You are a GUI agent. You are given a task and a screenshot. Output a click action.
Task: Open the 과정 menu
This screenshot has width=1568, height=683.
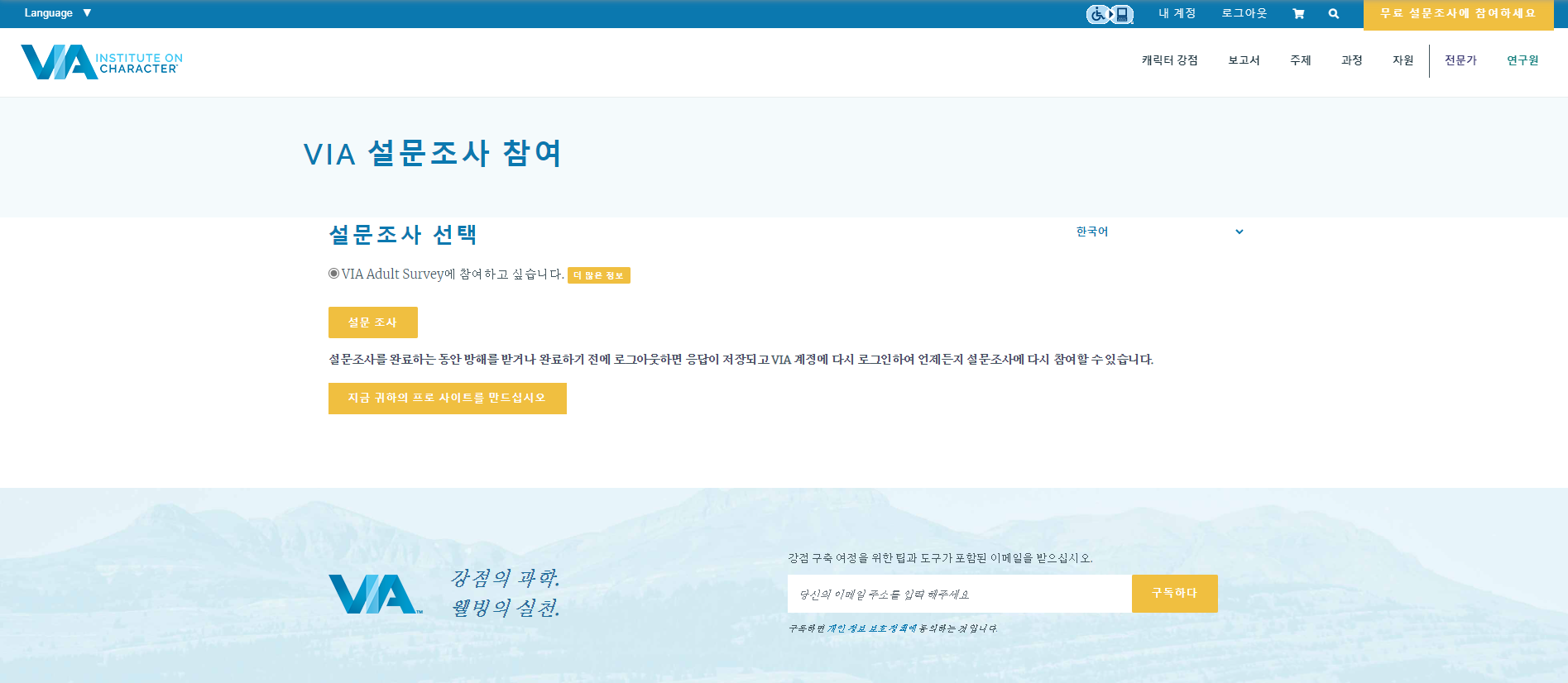click(x=1352, y=60)
